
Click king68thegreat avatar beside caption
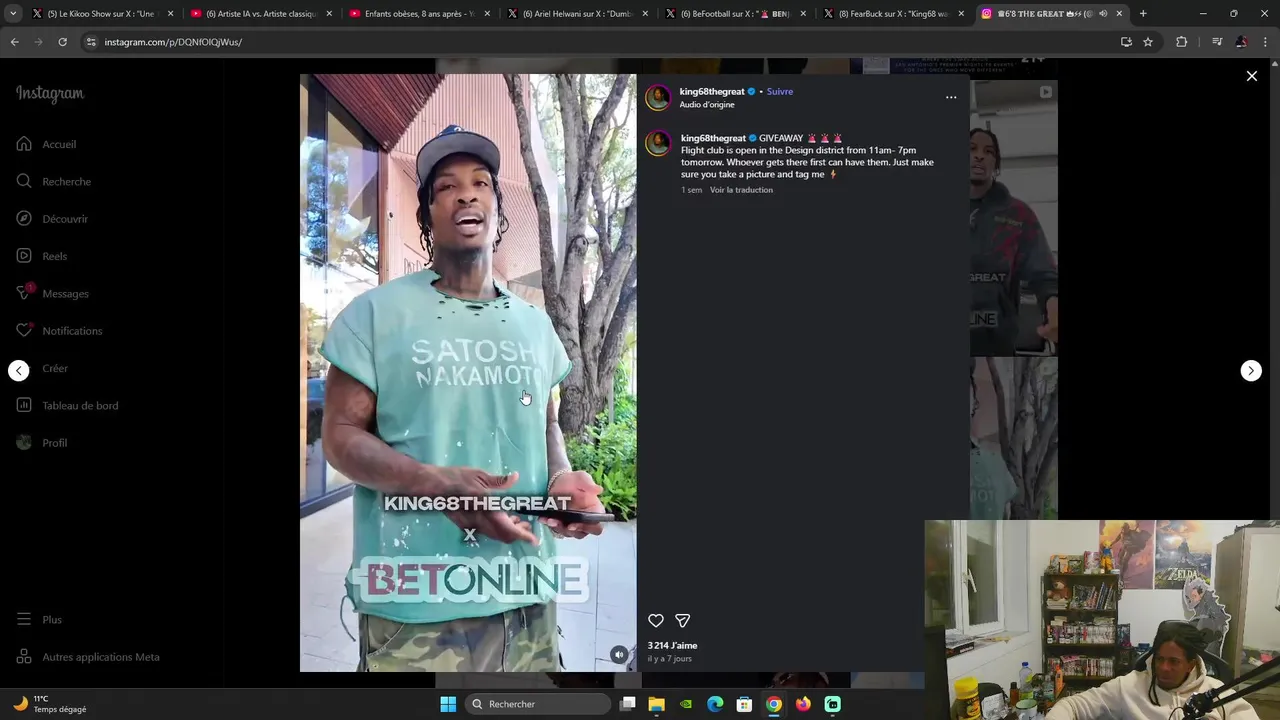pyautogui.click(x=658, y=143)
